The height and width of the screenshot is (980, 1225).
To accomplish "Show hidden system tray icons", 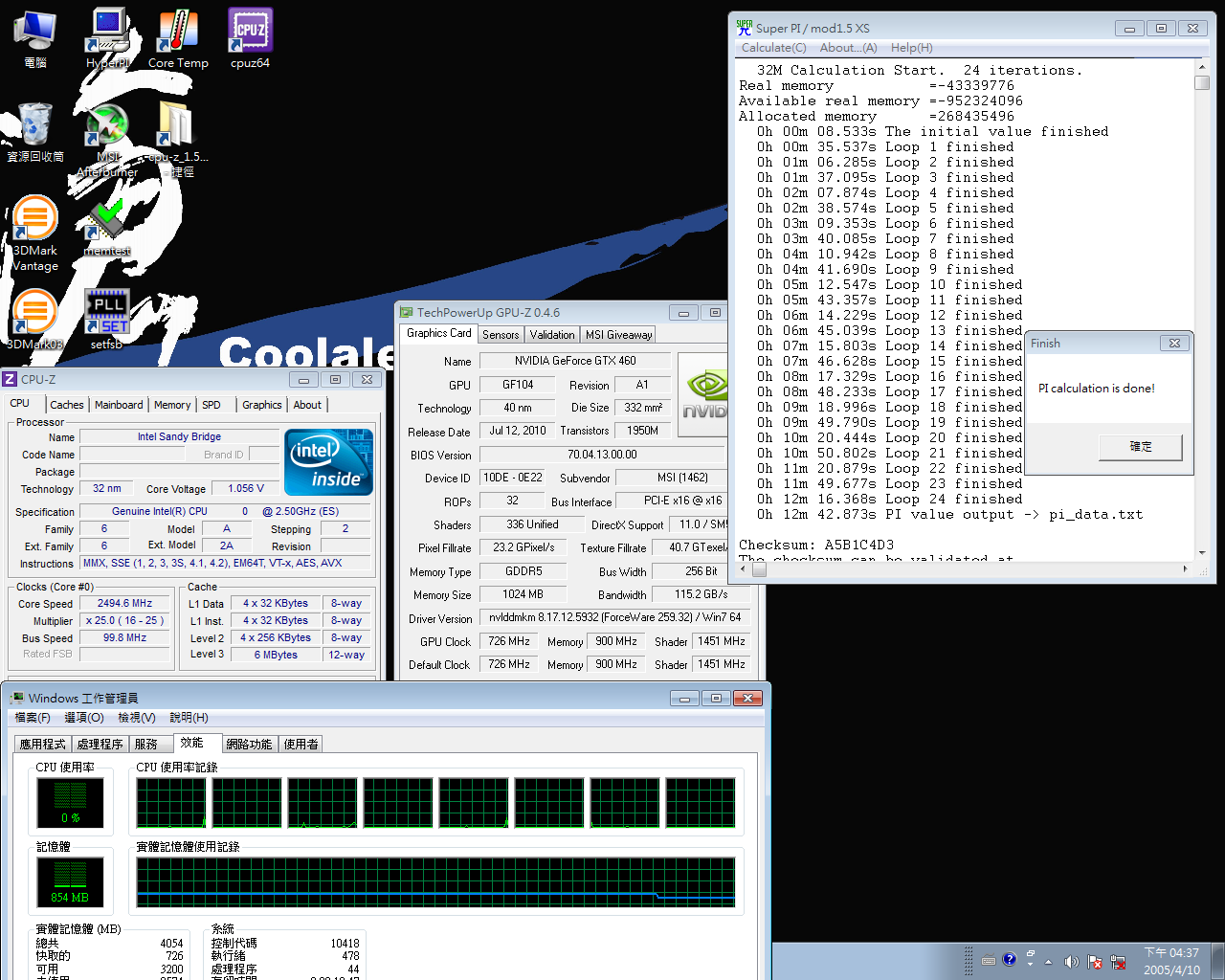I will 1048,961.
